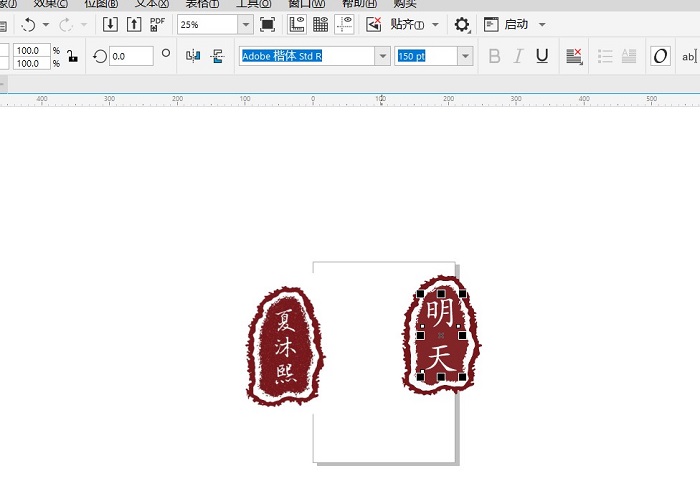Click the Import icon

point(110,24)
